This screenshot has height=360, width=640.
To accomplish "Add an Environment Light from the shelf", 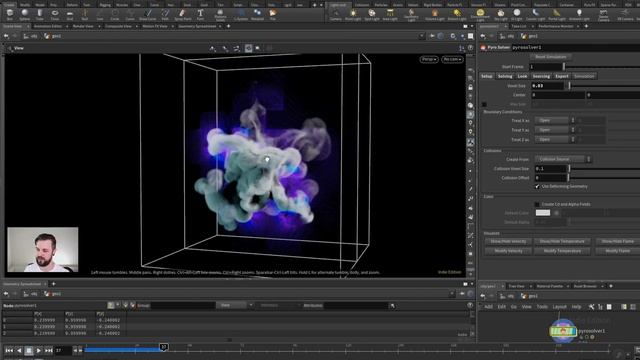I will point(480,15).
